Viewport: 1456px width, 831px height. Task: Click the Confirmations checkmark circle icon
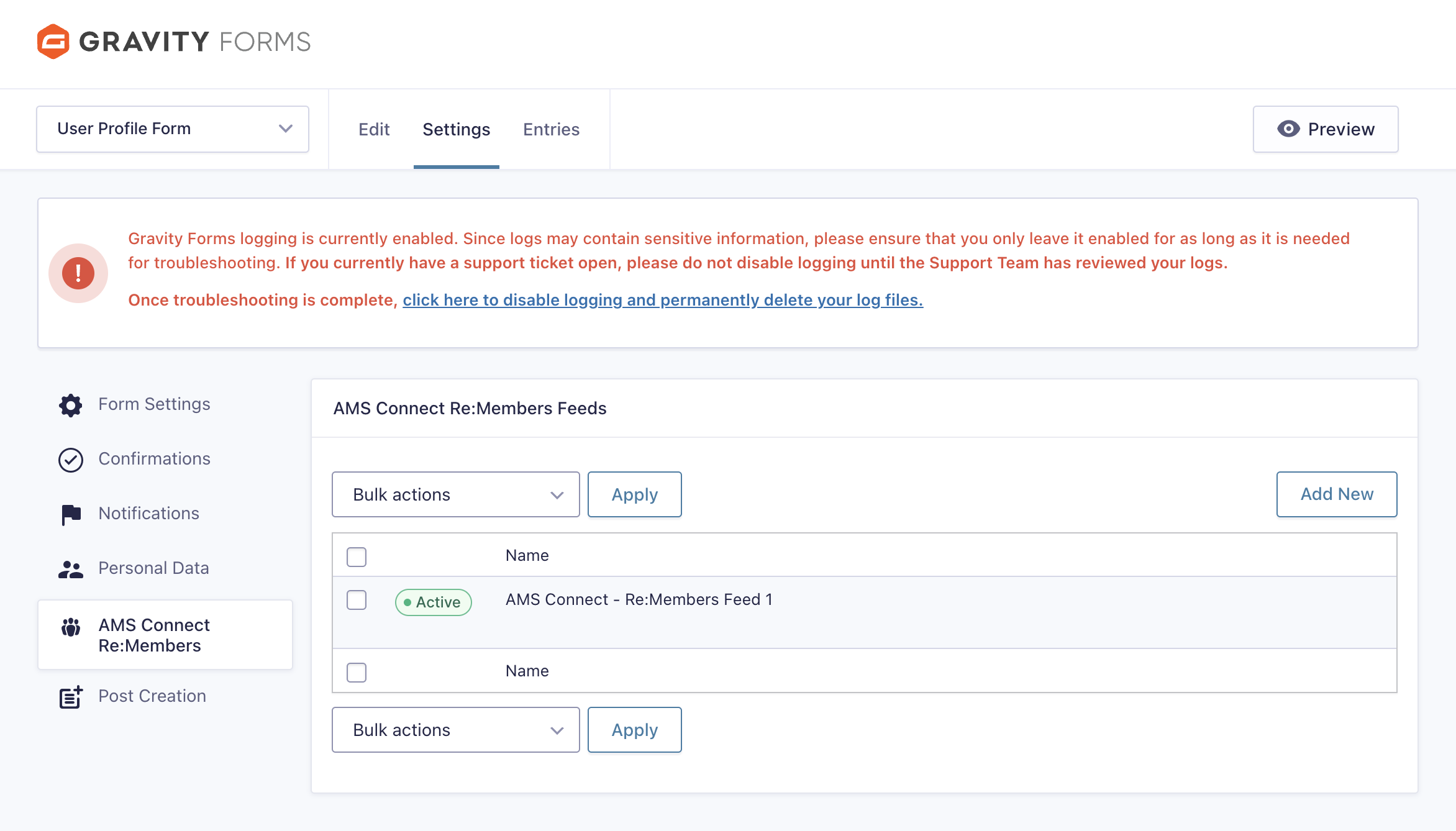[71, 460]
